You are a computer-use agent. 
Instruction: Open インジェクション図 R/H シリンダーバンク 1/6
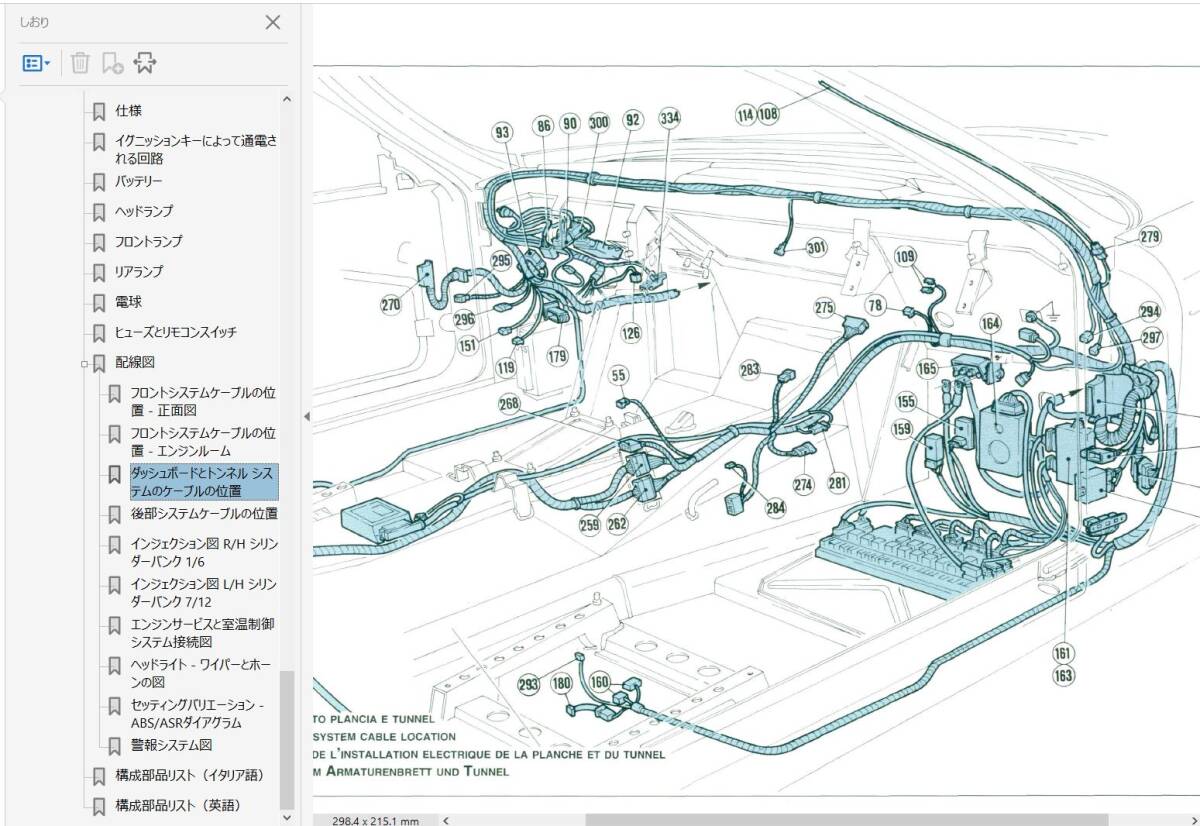point(204,552)
